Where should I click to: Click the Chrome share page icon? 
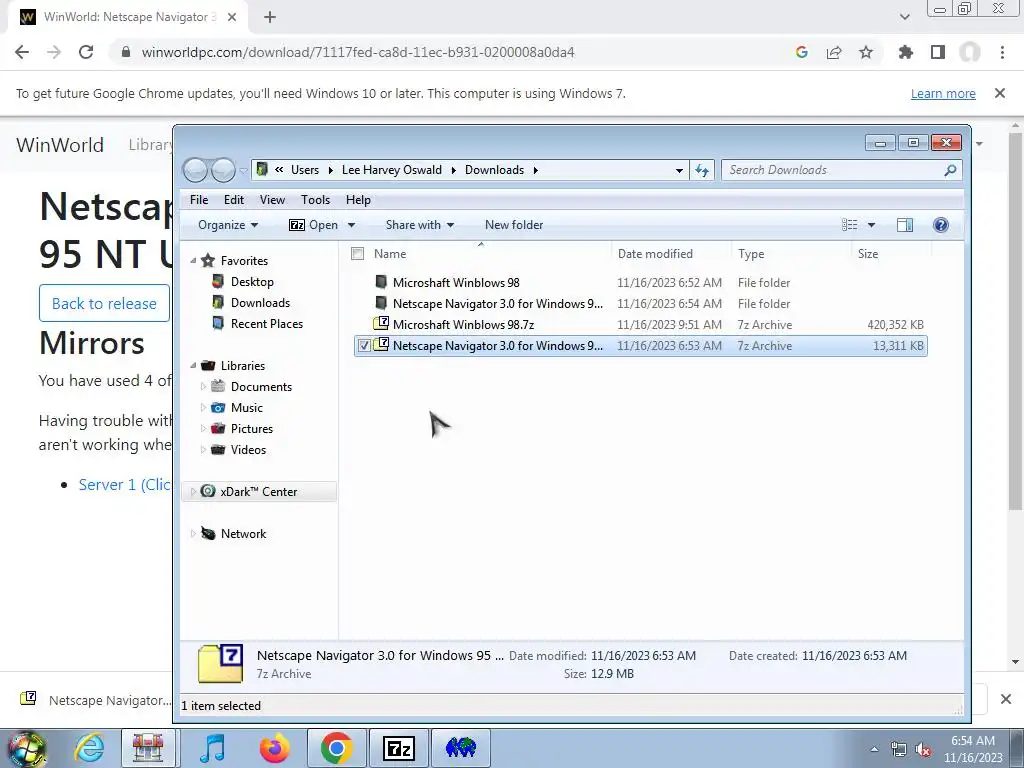pyautogui.click(x=834, y=52)
